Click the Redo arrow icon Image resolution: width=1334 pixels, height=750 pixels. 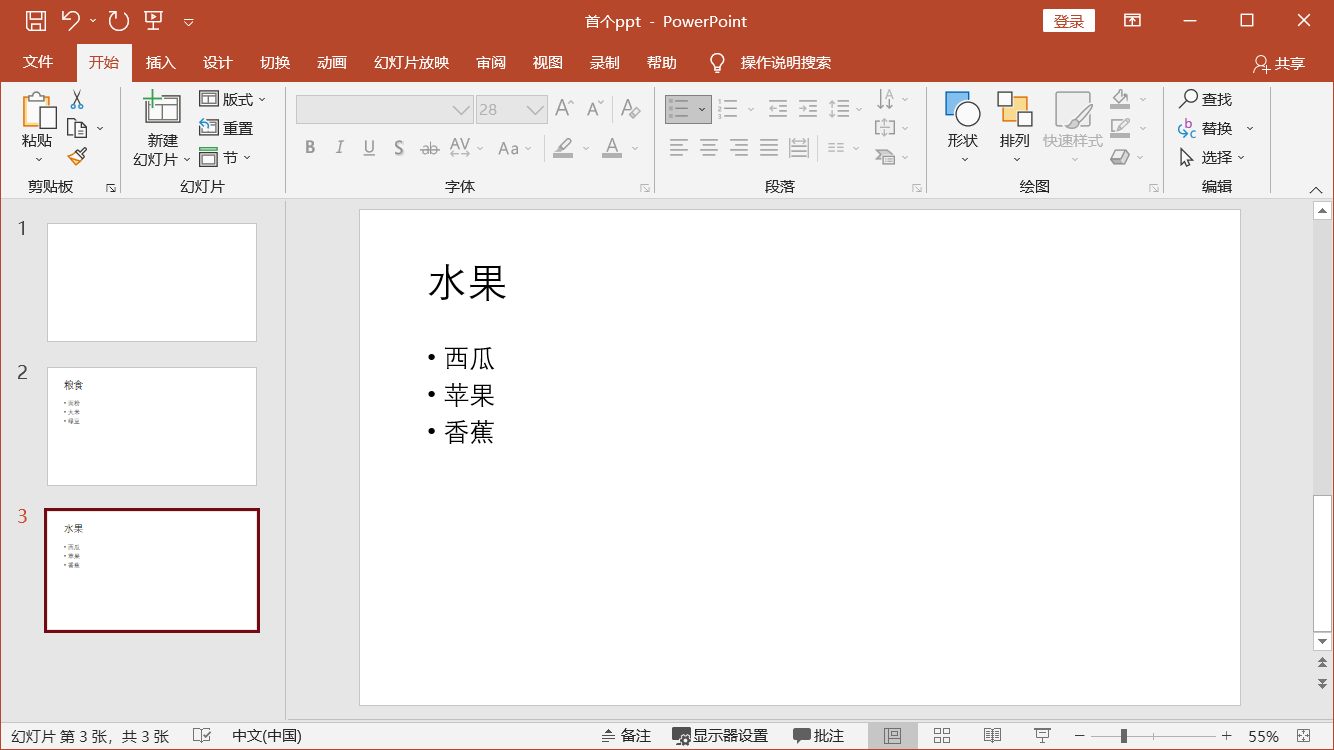click(118, 21)
